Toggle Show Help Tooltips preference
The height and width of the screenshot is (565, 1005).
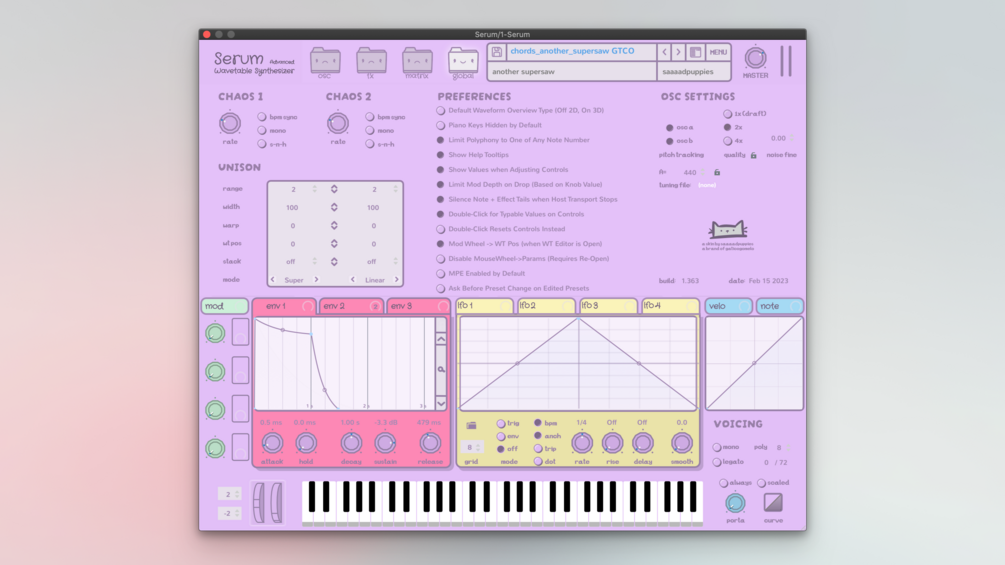[x=440, y=155]
